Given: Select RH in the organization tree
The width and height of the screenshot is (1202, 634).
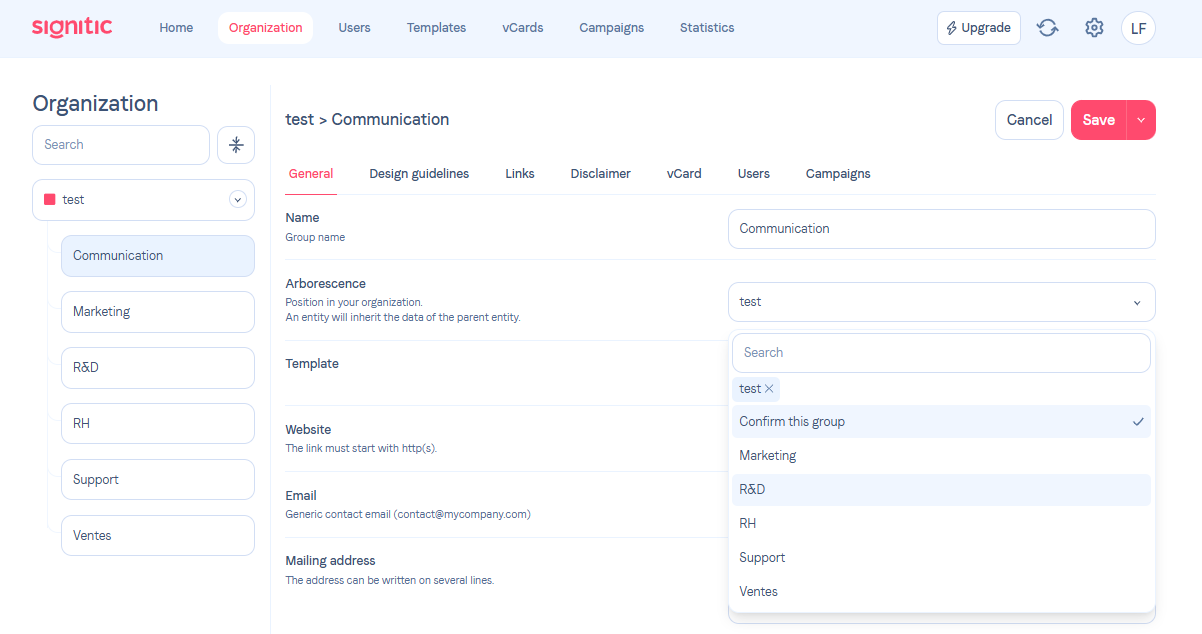Looking at the screenshot, I should [158, 424].
